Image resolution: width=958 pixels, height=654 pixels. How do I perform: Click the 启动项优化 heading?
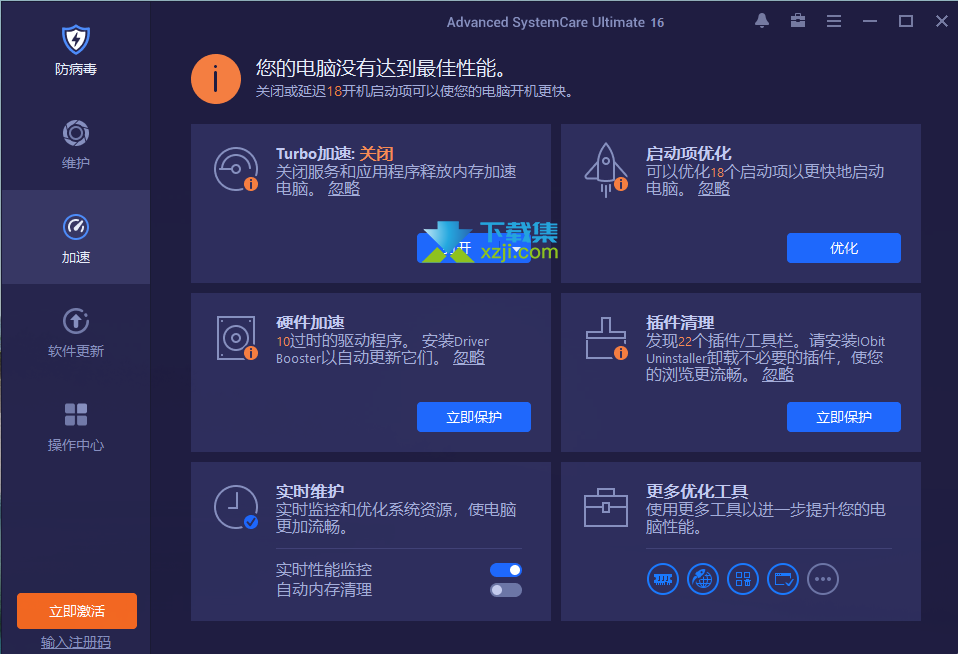point(689,153)
